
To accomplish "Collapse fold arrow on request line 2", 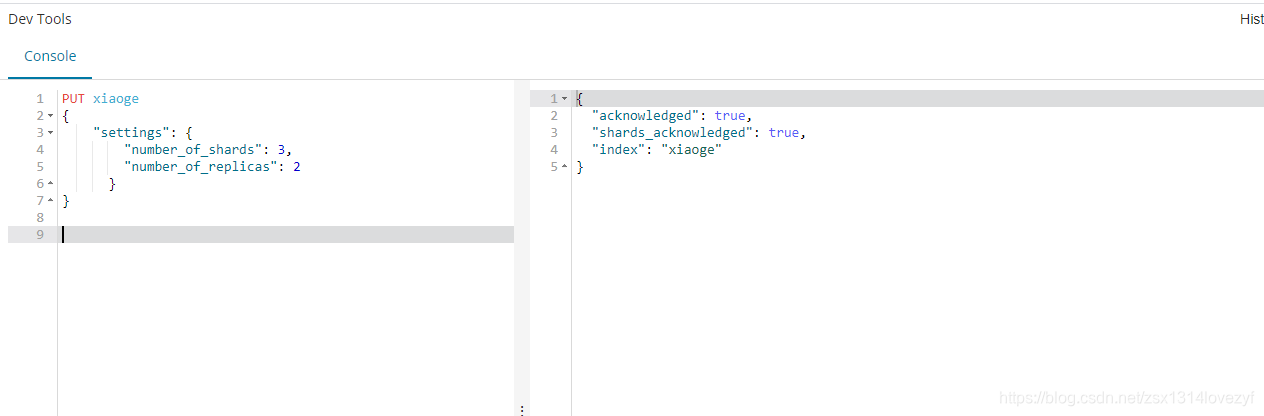I will (x=51, y=116).
